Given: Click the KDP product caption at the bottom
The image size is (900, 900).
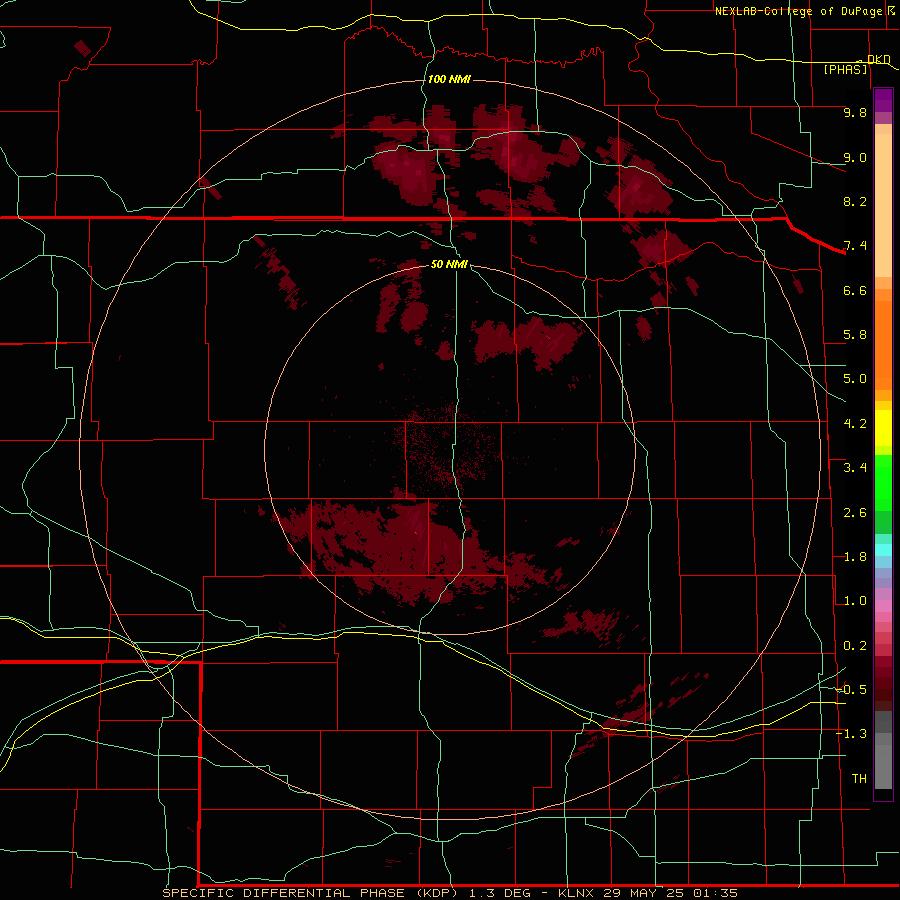Looking at the screenshot, I should coord(450,893).
